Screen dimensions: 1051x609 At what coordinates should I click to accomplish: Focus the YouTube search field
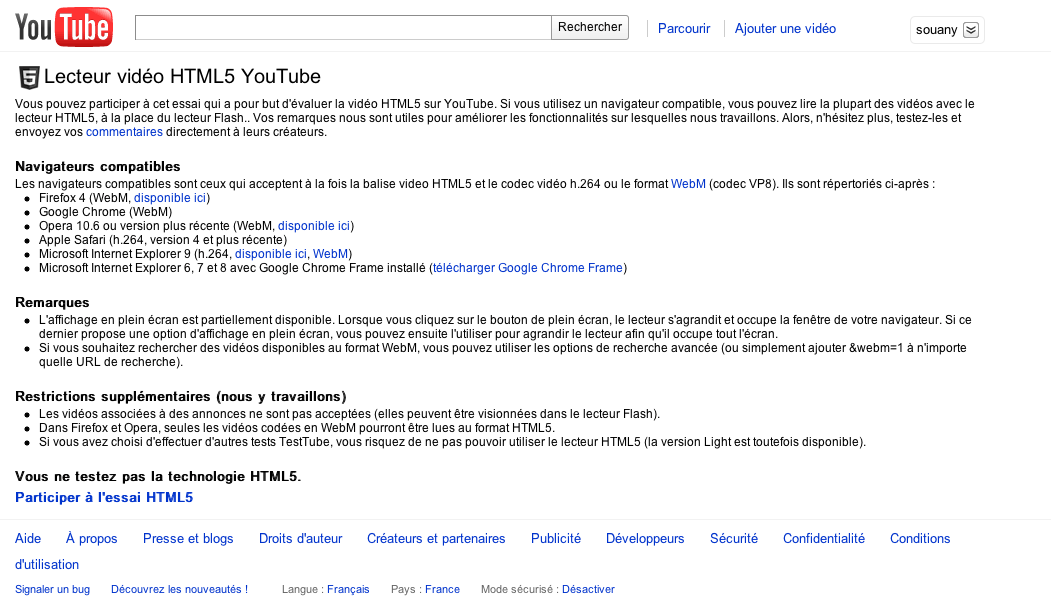(x=343, y=27)
